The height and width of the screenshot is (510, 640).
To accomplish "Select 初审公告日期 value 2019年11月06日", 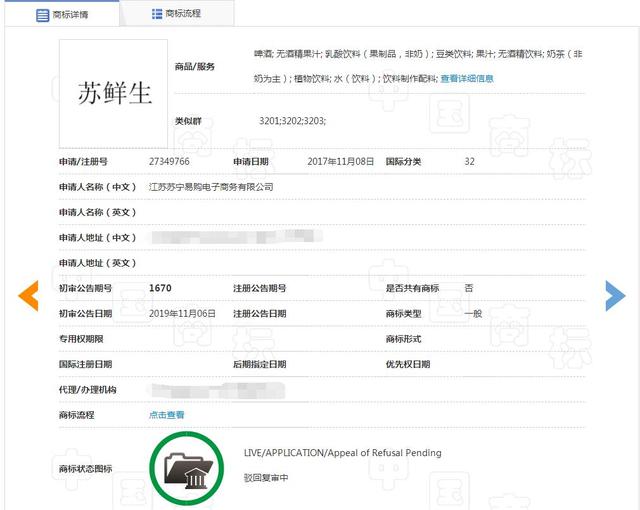I will [x=182, y=313].
